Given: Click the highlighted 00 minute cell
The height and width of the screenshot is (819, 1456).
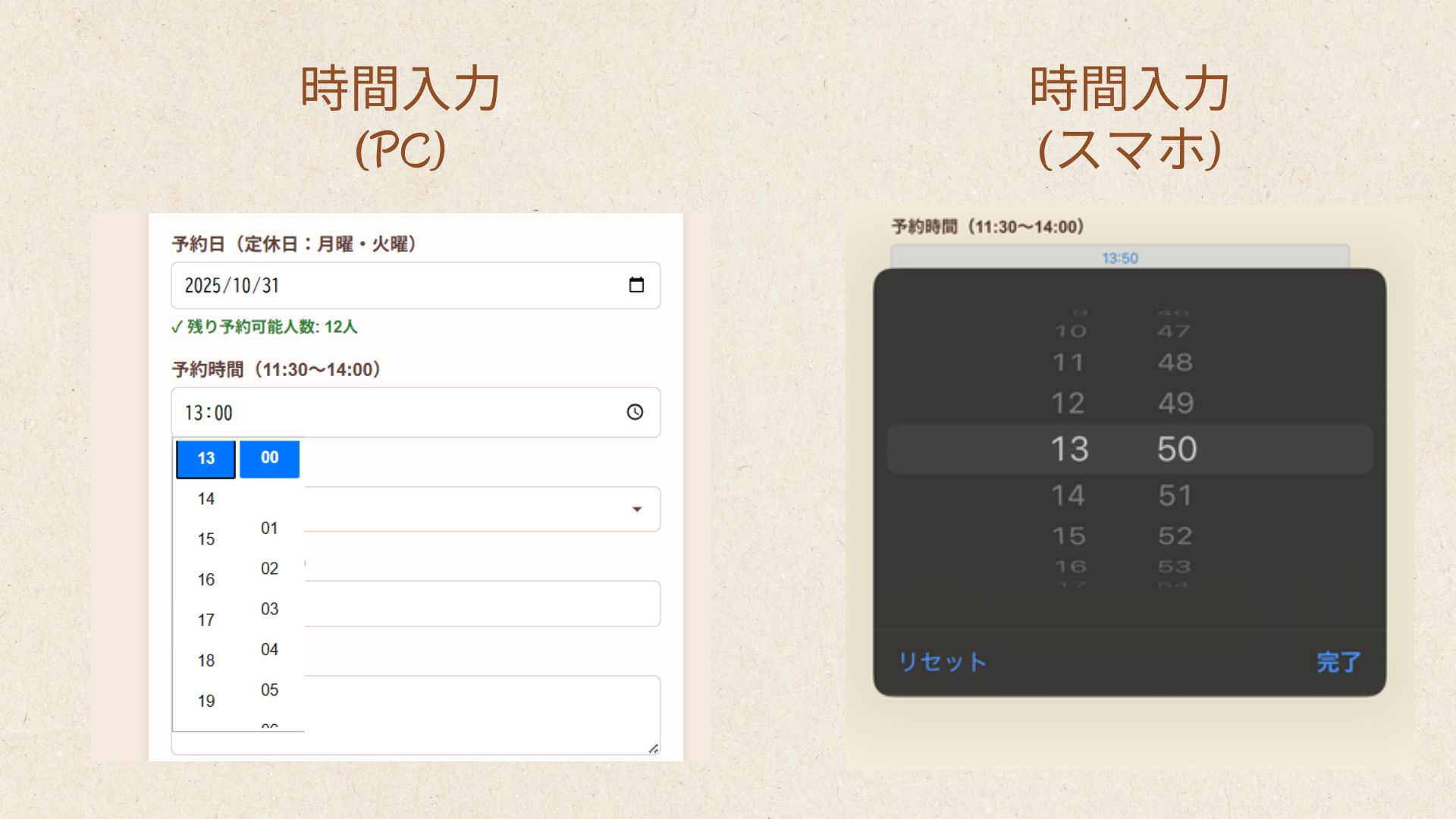Looking at the screenshot, I should click(x=269, y=458).
